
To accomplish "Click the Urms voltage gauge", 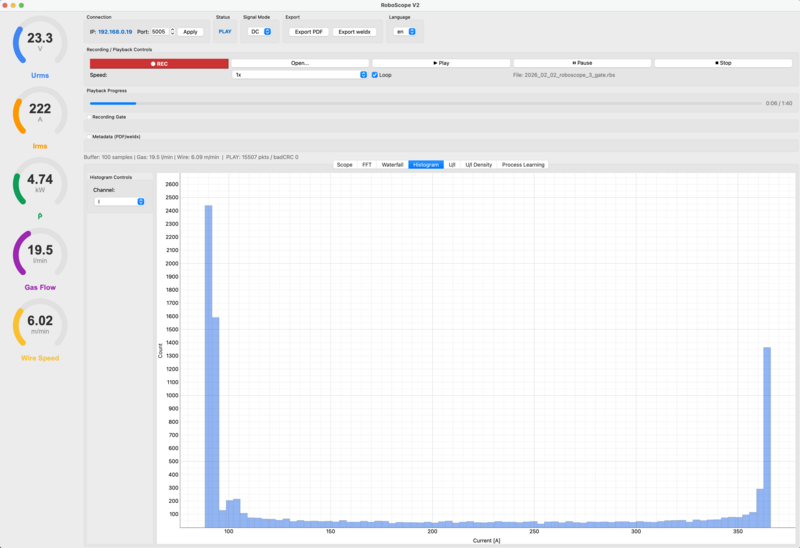I will pyautogui.click(x=41, y=46).
